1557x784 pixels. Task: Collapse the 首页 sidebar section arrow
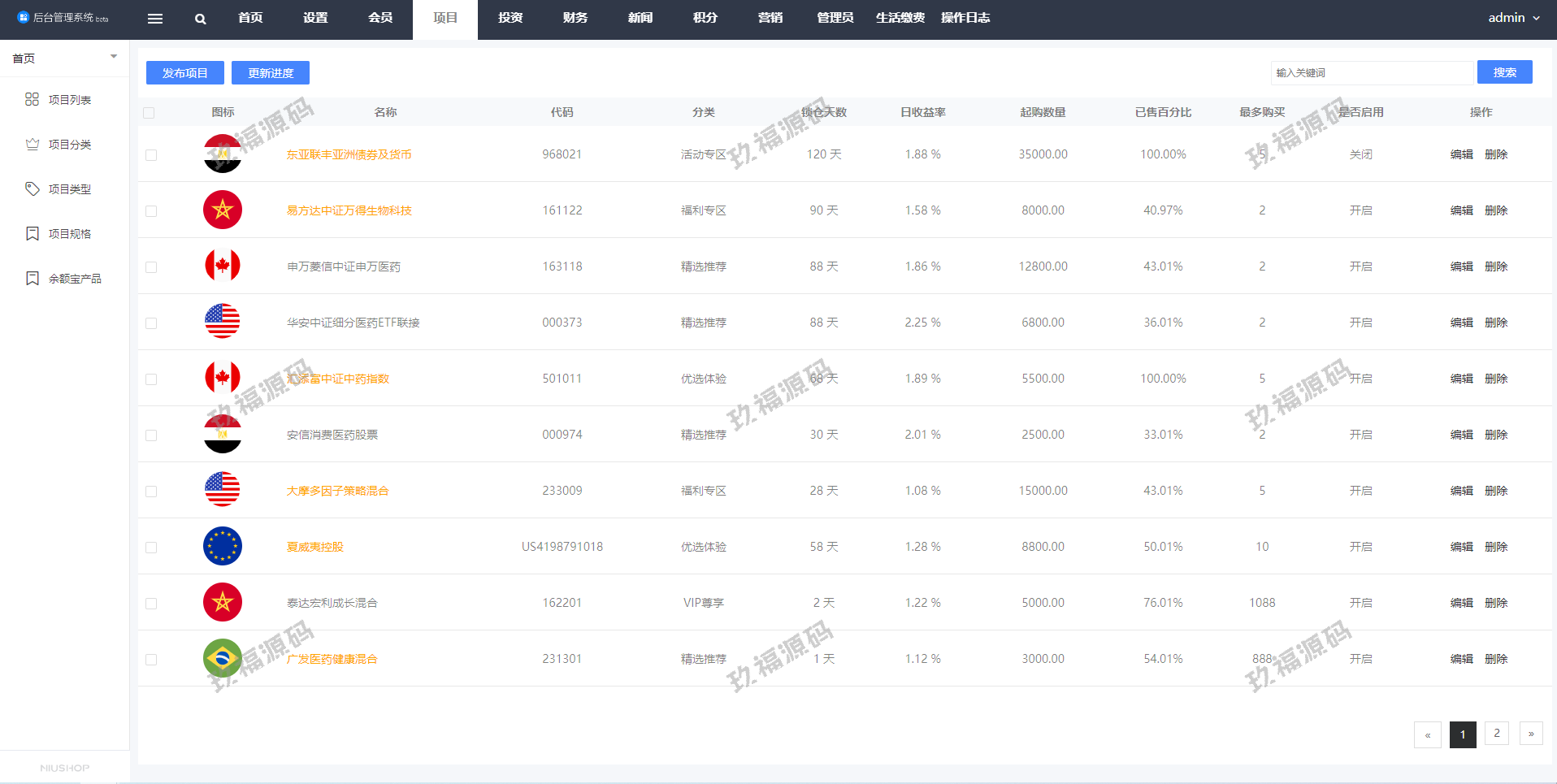pos(114,57)
